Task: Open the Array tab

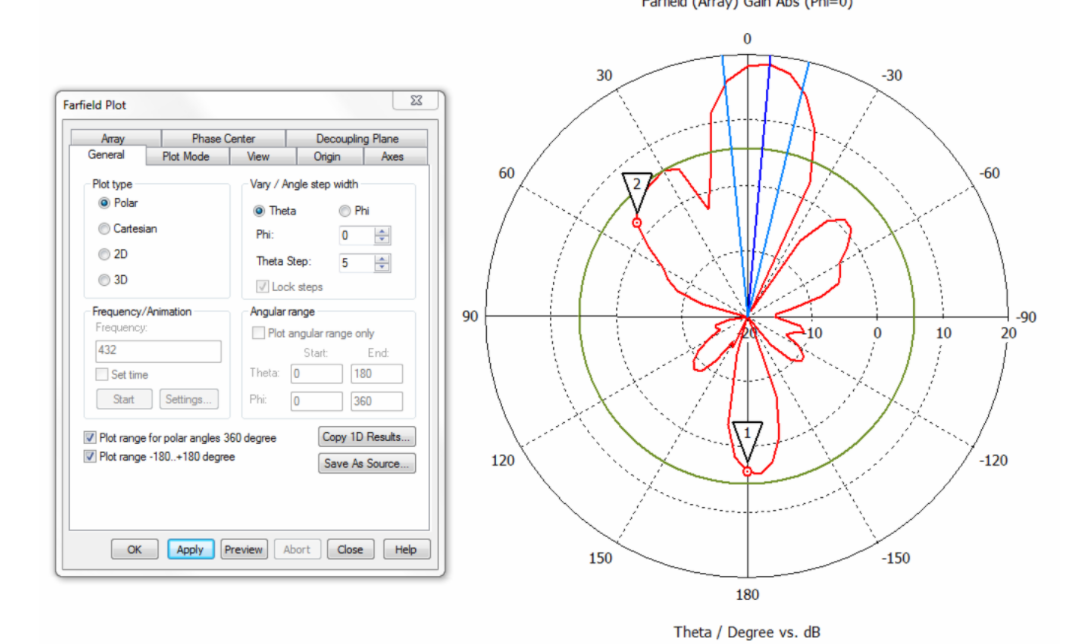Action: [x=115, y=138]
